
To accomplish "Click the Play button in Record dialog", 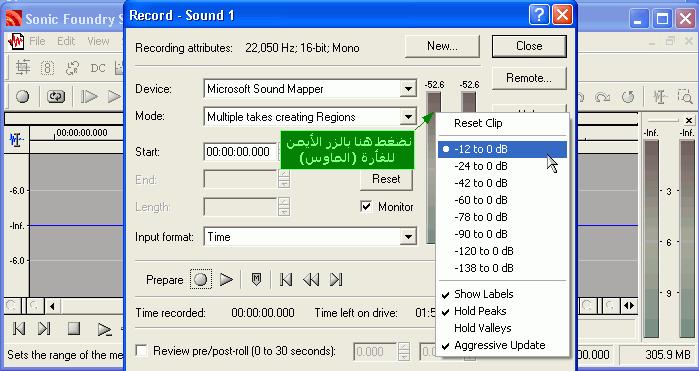I will pyautogui.click(x=226, y=280).
